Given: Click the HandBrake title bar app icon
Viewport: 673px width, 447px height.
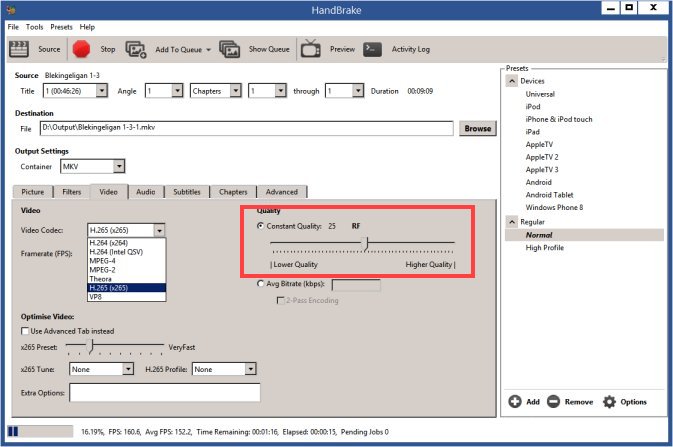Looking at the screenshot, I should (x=11, y=9).
